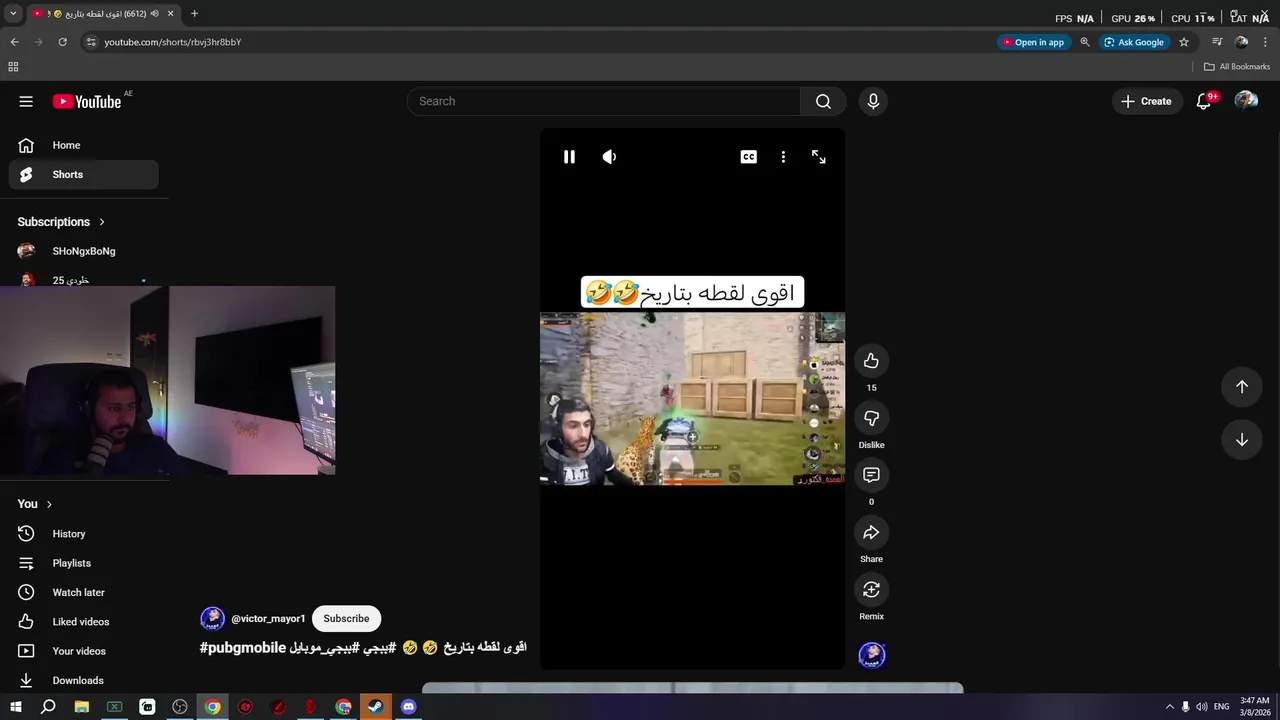Viewport: 1280px width, 720px height.
Task: Click the victor_mayor1 channel avatar
Action: (212, 618)
